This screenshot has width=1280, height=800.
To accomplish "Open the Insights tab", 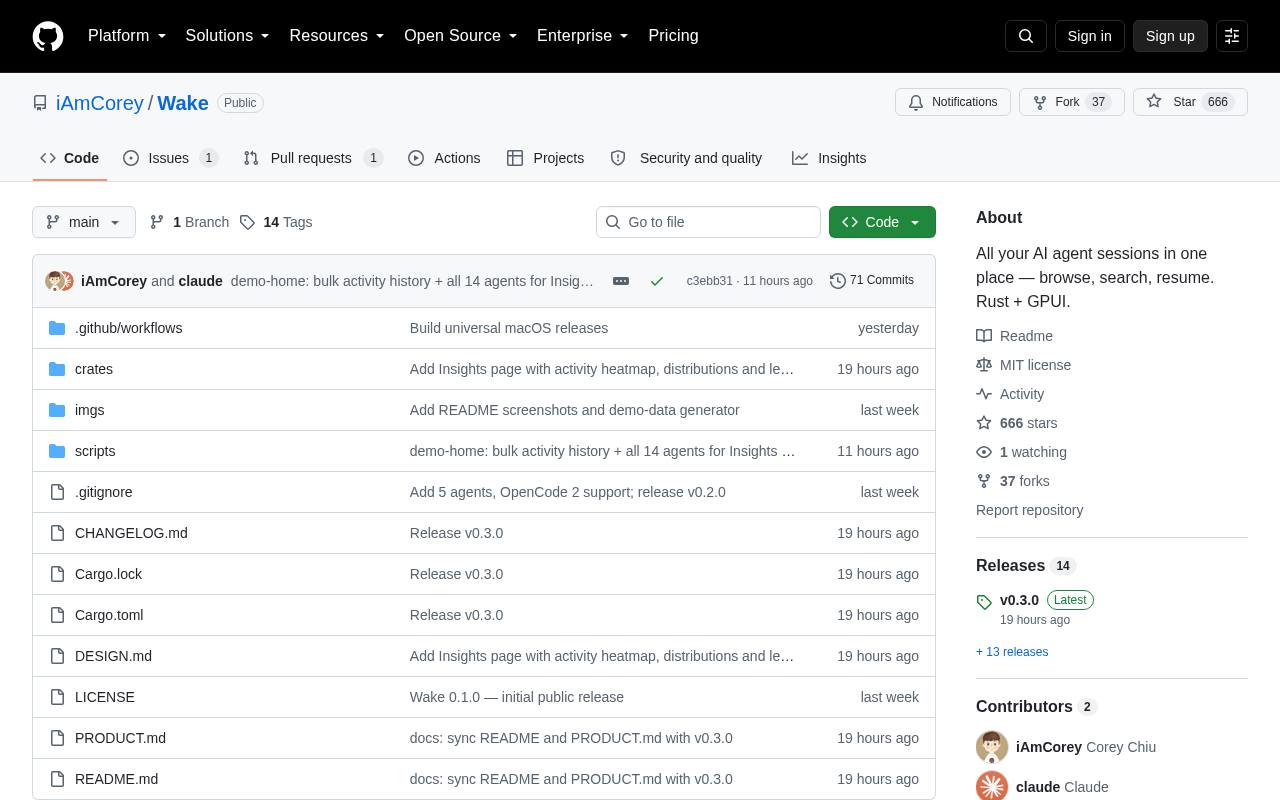I will (x=829, y=158).
